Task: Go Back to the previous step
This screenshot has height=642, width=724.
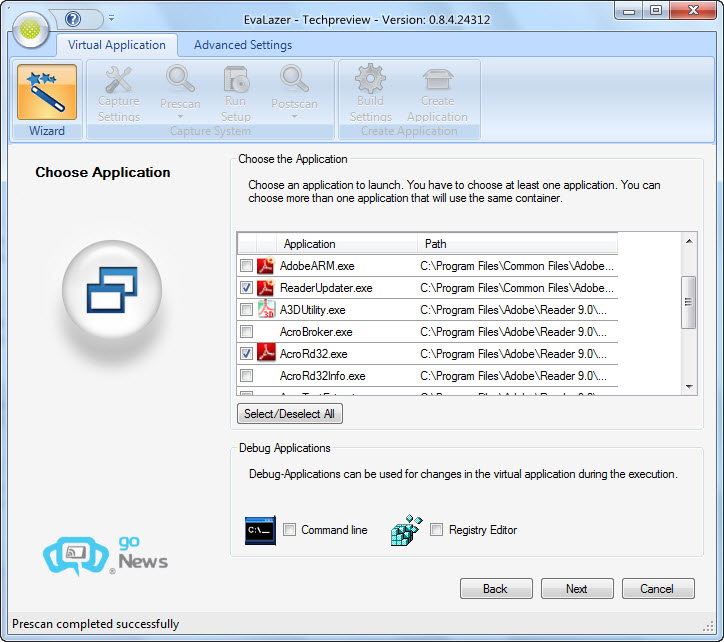Action: 496,589
